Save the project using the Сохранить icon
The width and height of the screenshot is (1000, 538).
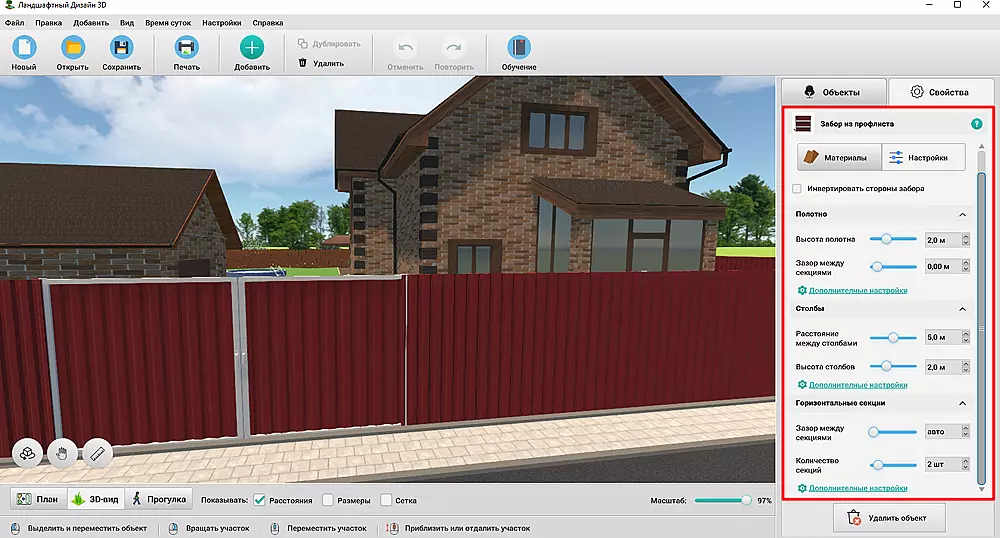(121, 47)
